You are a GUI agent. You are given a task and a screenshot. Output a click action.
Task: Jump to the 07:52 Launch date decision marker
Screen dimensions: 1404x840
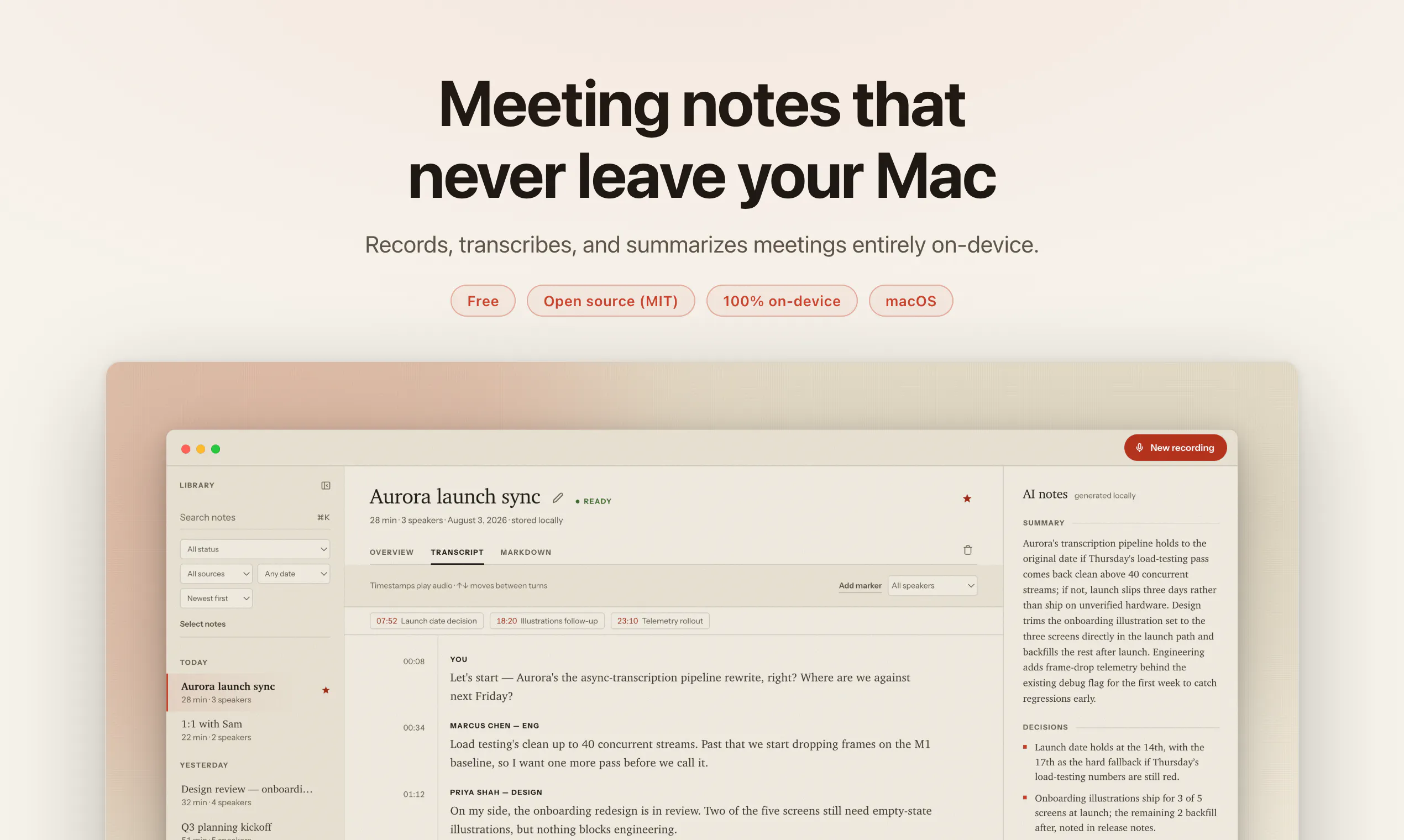[x=426, y=621]
